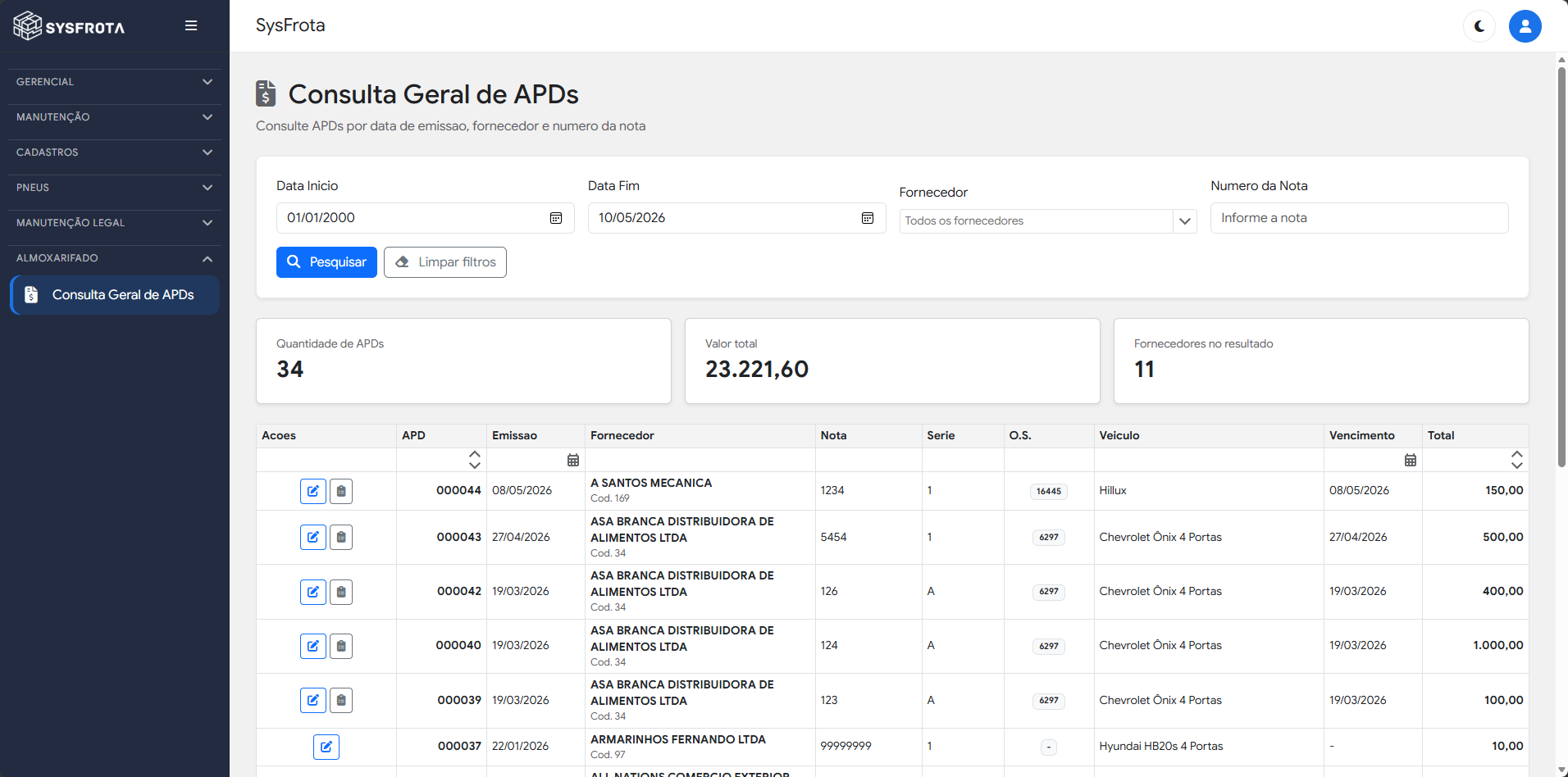Image resolution: width=1568 pixels, height=777 pixels.
Task: Open clipboard icon for APD 000043
Action: tap(341, 538)
